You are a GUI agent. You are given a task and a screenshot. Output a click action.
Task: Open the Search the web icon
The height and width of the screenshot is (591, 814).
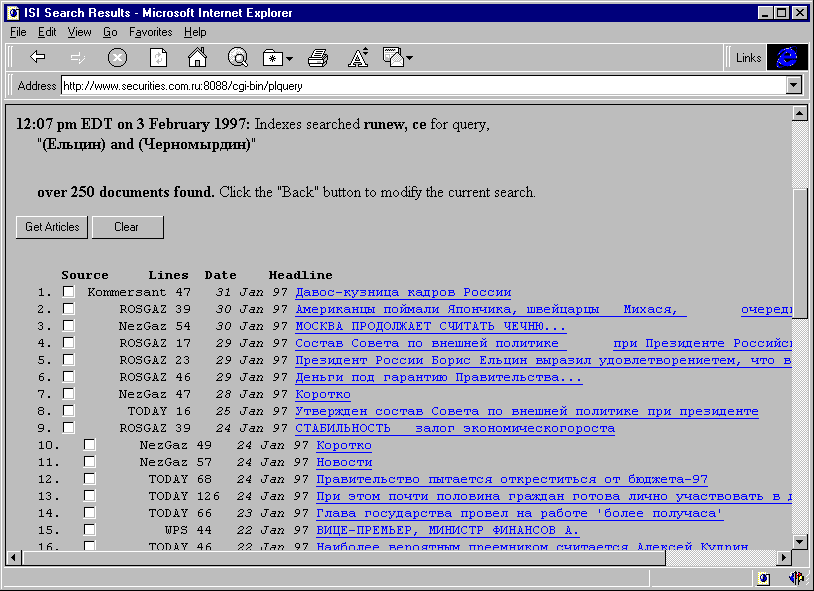238,58
